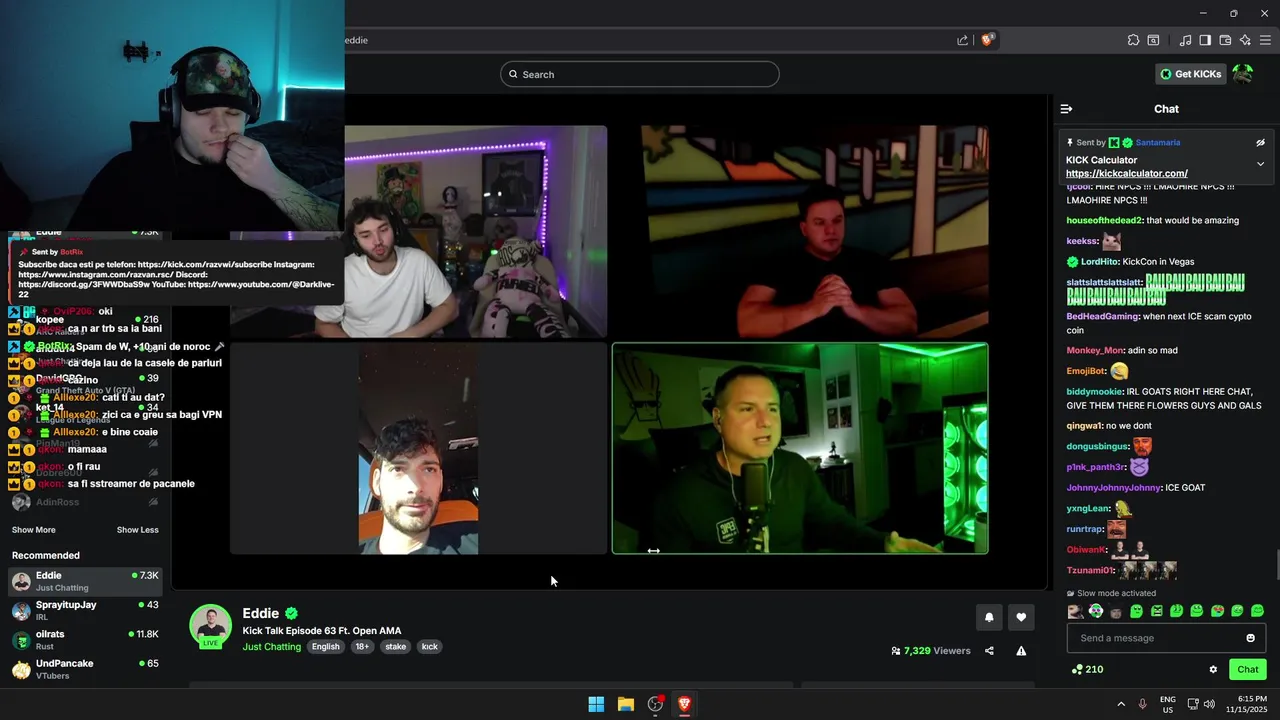Insert the last green emote in quick bar

coord(1258,611)
